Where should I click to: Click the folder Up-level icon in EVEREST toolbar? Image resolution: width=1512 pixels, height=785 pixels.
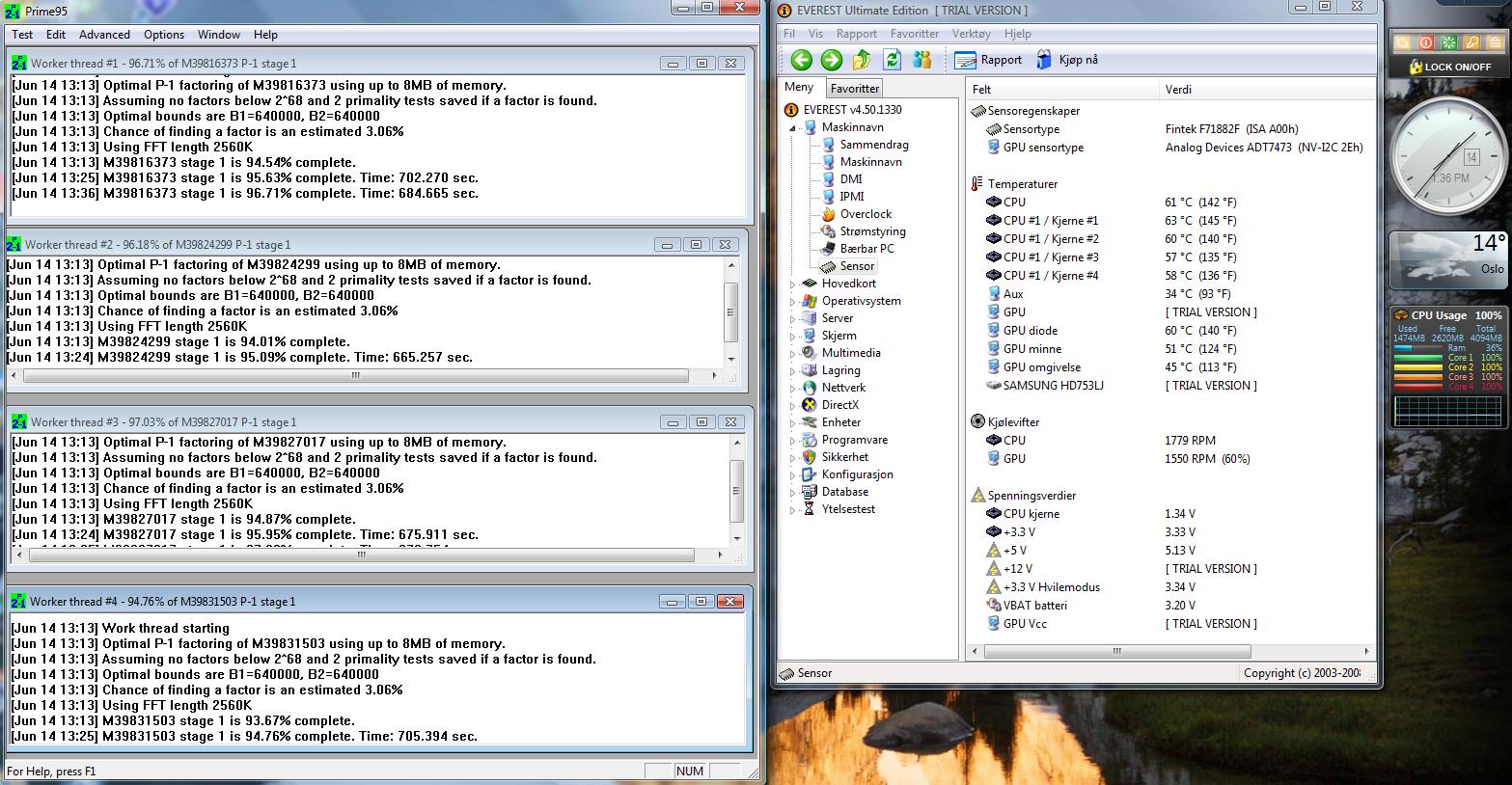click(862, 60)
